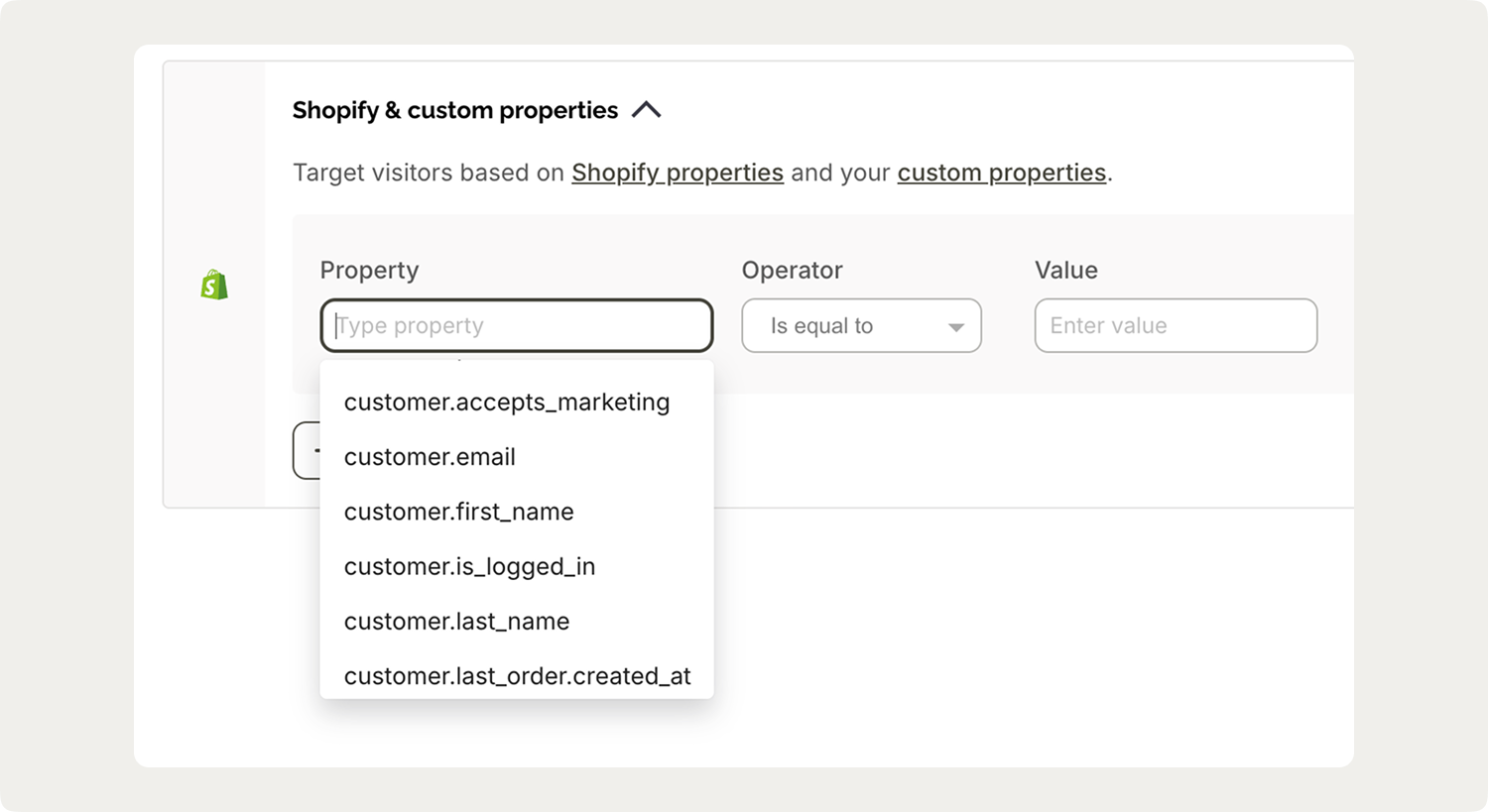
Task: Select the customer.is_logged_in option
Action: point(469,567)
